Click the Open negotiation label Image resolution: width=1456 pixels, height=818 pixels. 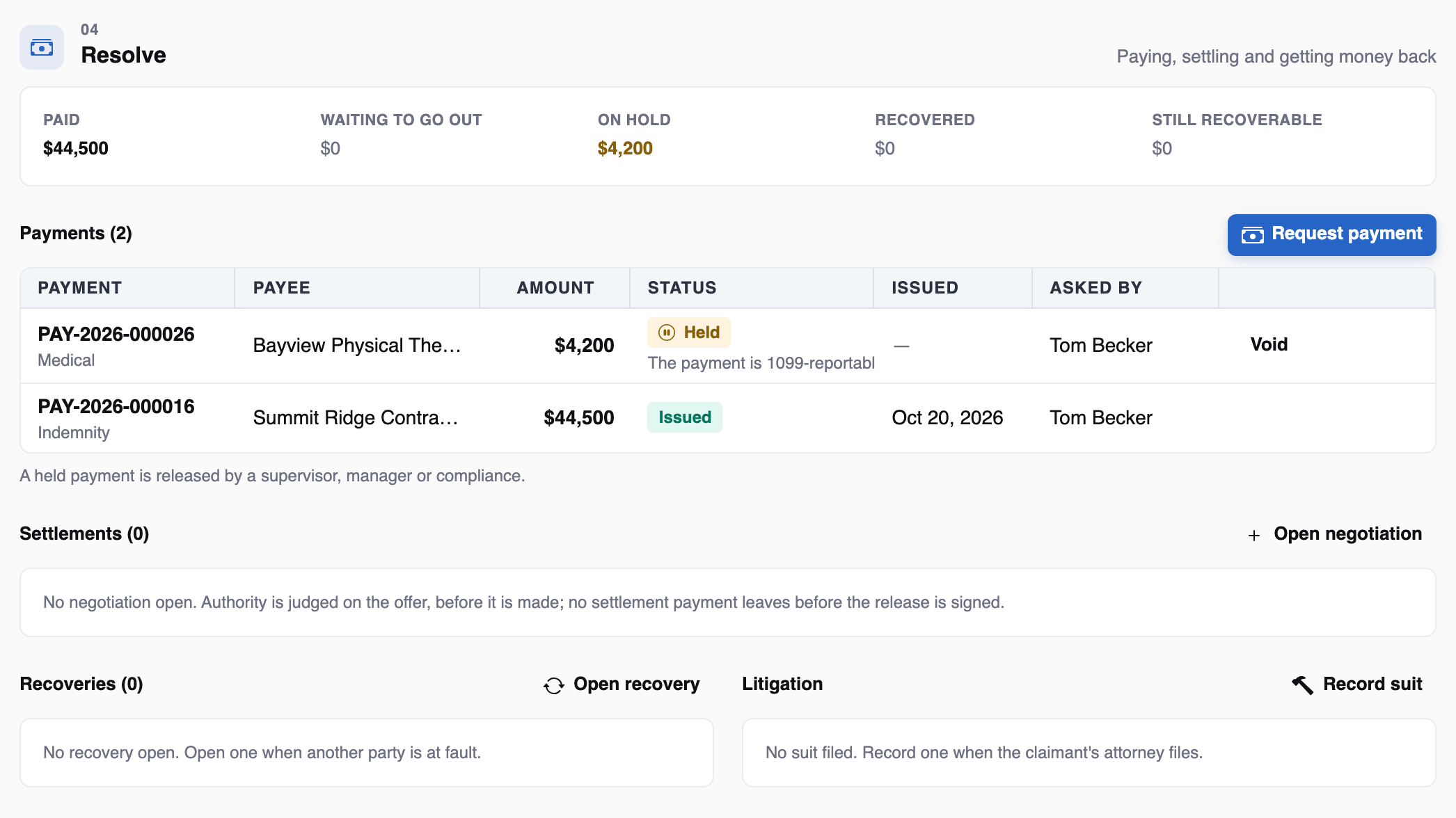(x=1347, y=534)
